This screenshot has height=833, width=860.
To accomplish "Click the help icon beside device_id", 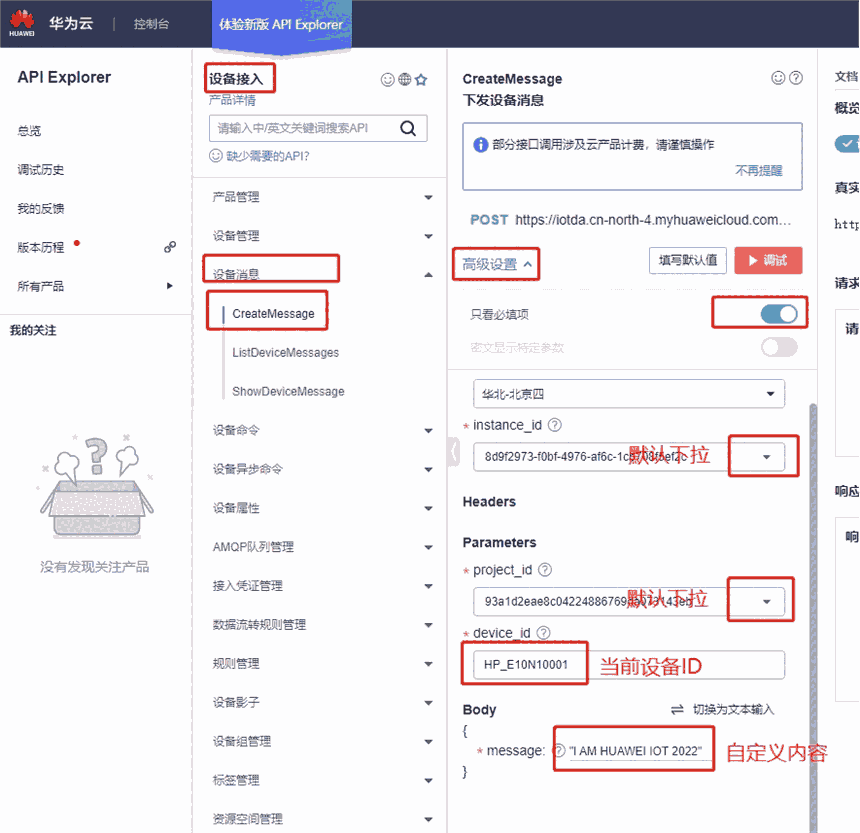I will tap(542, 633).
